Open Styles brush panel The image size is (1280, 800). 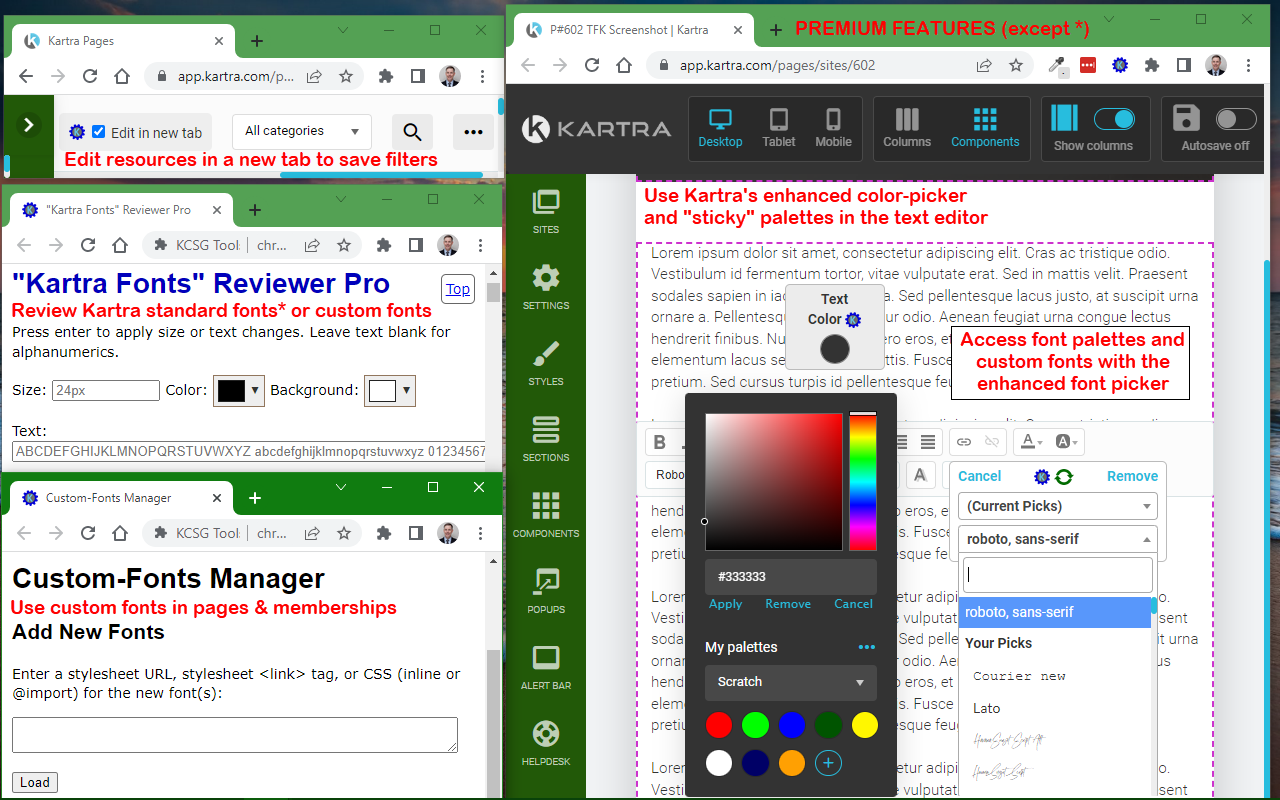pos(546,363)
